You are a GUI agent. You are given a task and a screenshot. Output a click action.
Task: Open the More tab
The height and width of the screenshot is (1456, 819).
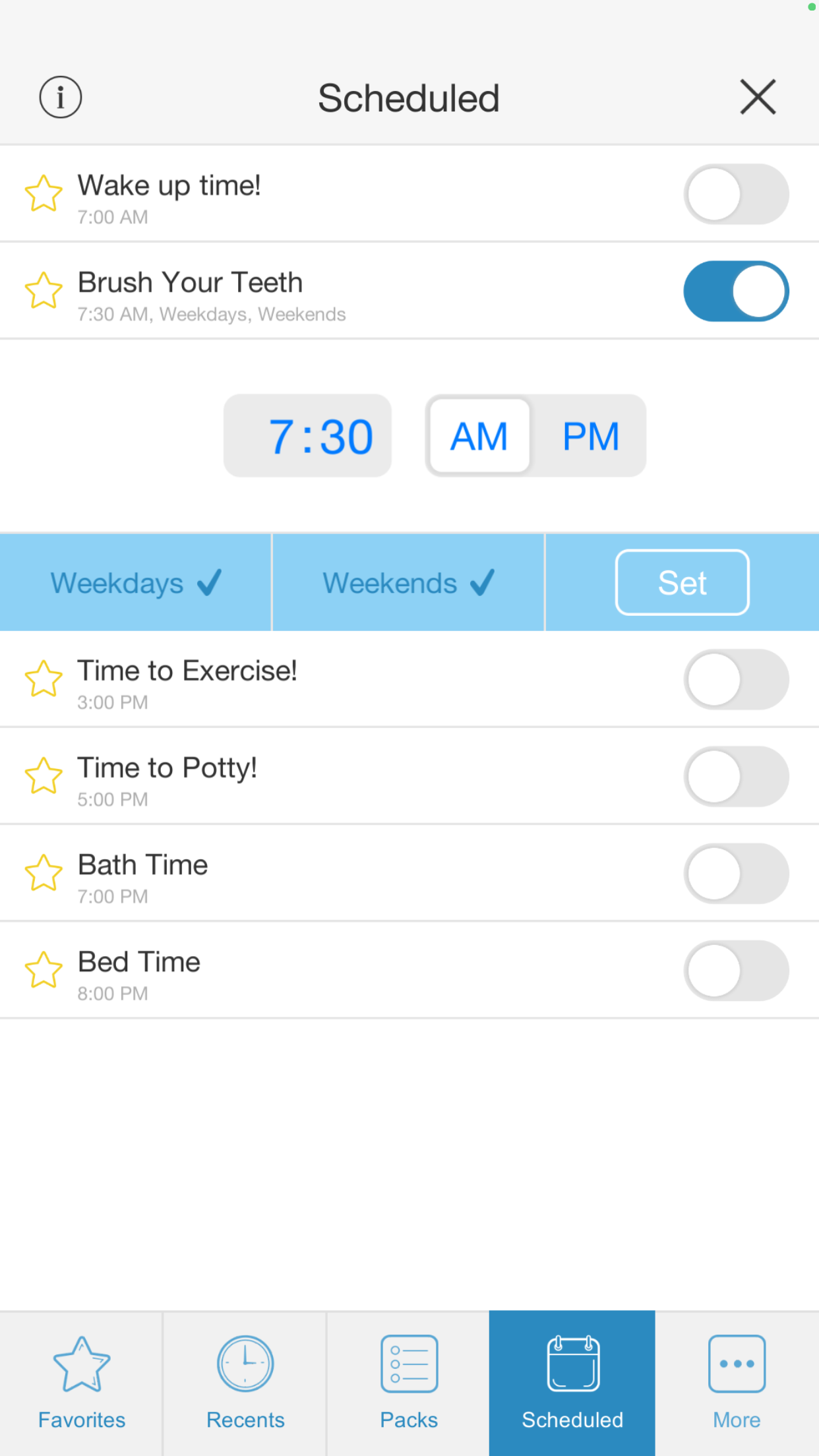coord(737,1383)
